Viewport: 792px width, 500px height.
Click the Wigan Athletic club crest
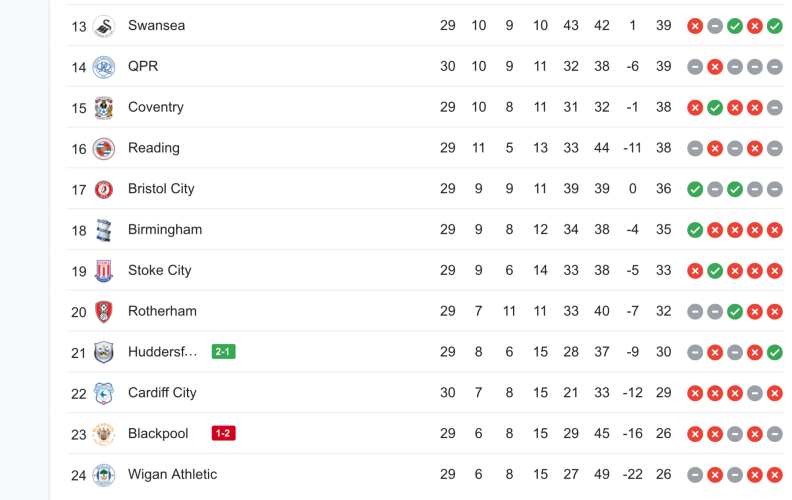click(104, 475)
